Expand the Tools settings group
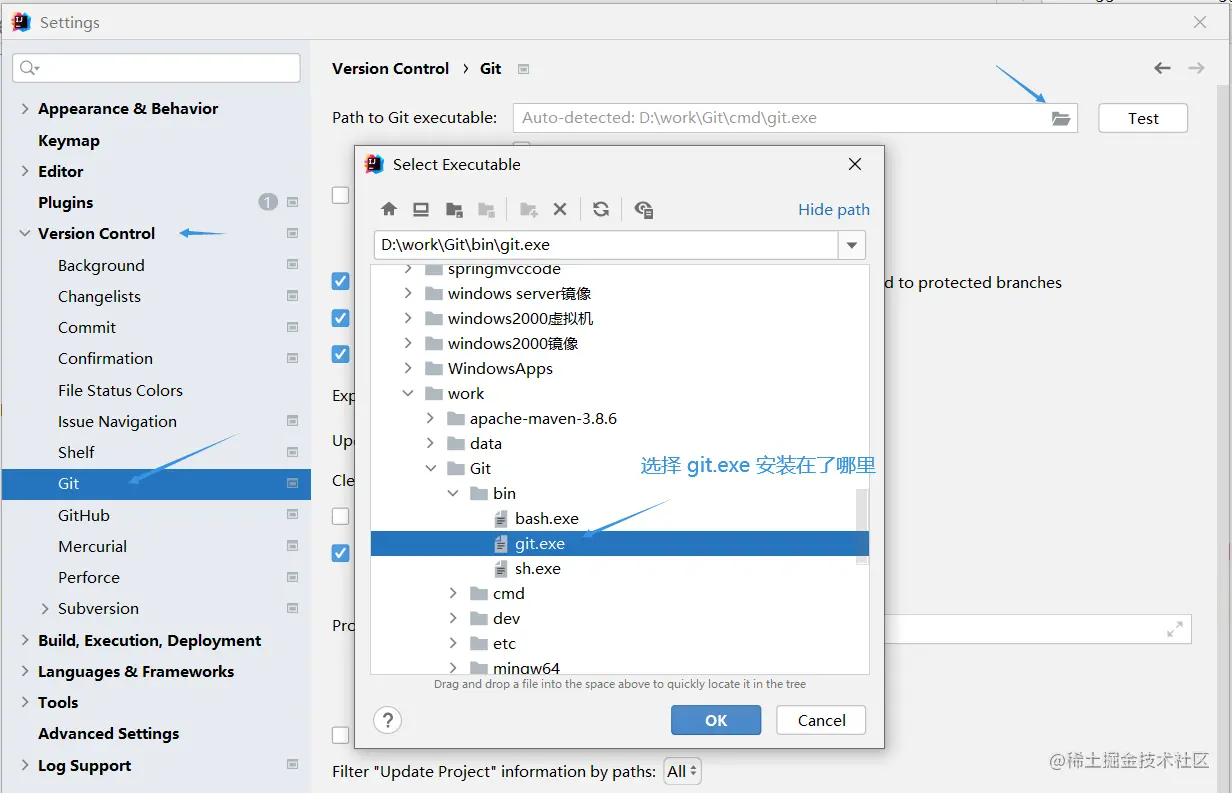This screenshot has width=1232, height=793. click(x=25, y=702)
